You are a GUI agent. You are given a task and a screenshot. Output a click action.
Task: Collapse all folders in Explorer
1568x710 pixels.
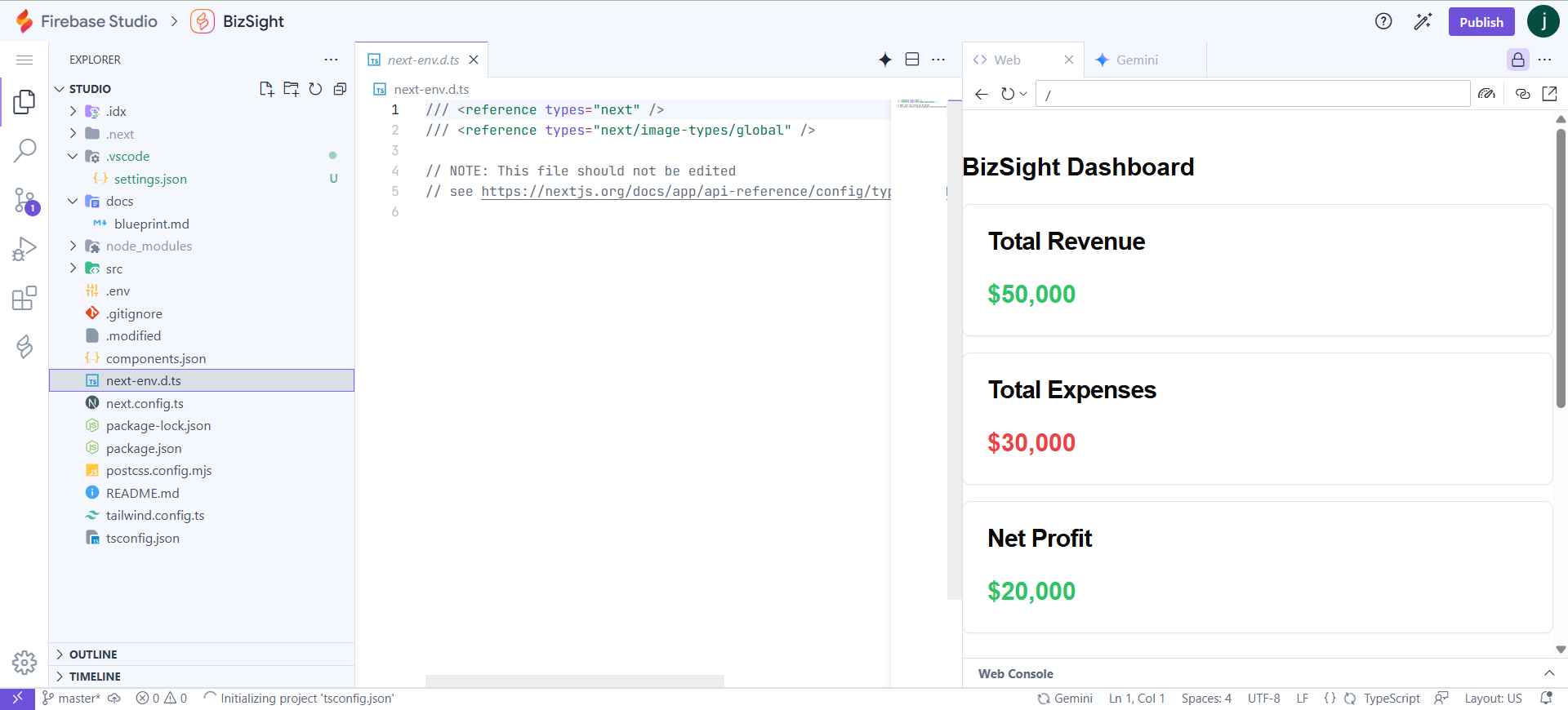[340, 89]
